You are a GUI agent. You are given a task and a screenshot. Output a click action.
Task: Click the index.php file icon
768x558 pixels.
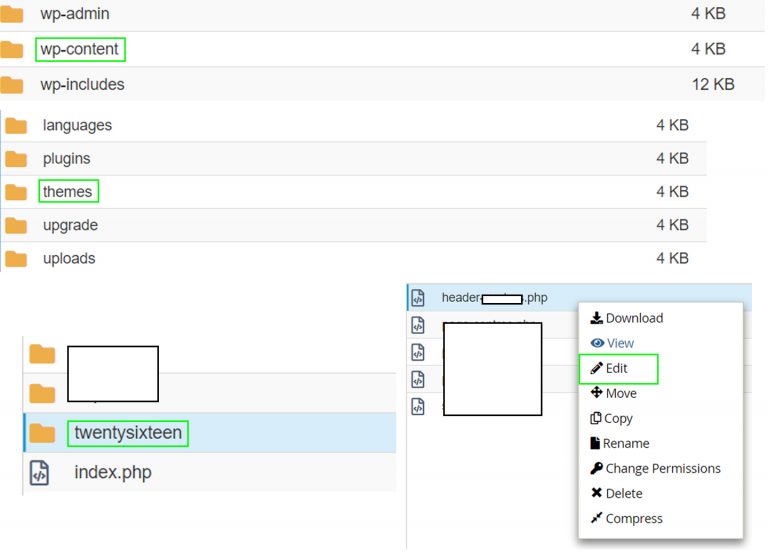(40, 473)
